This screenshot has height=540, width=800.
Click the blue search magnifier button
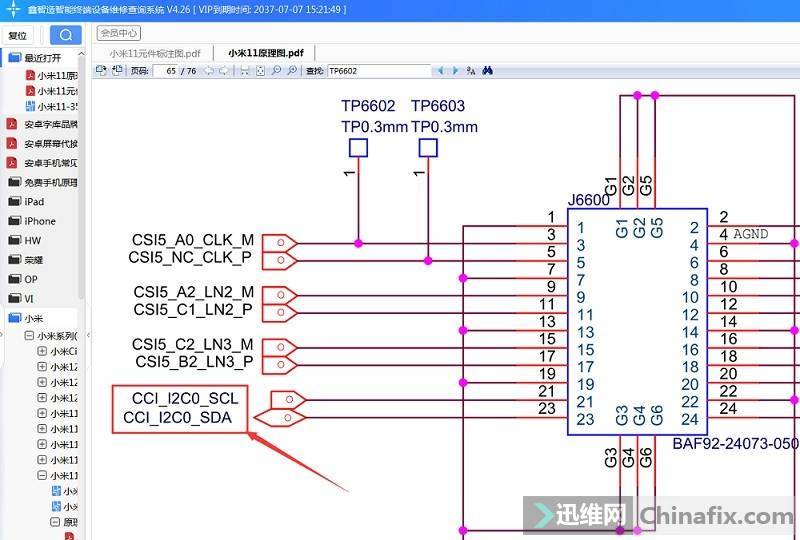[66, 35]
